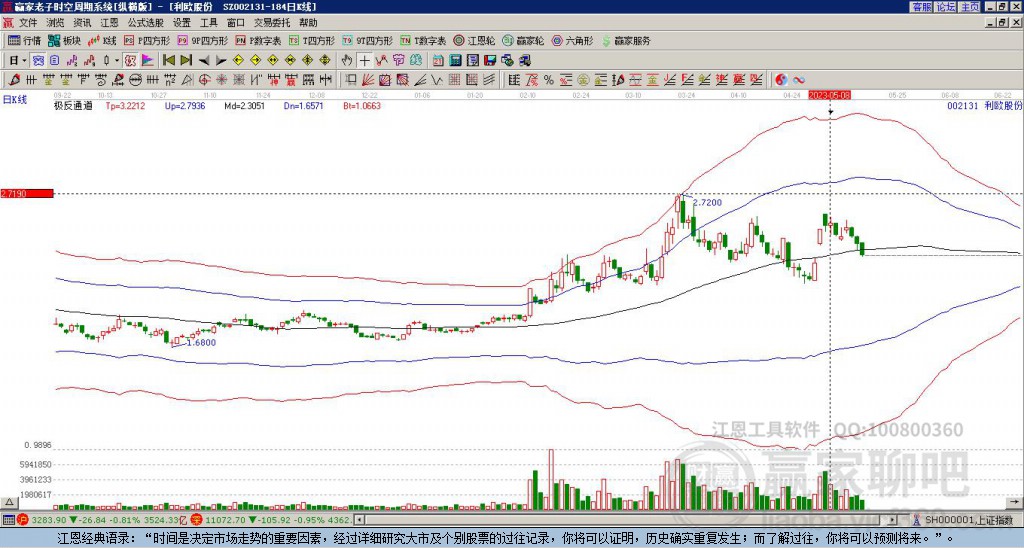This screenshot has height=548, width=1024.
Task: Click the 极反通道 indicator label
Action: [x=72, y=105]
